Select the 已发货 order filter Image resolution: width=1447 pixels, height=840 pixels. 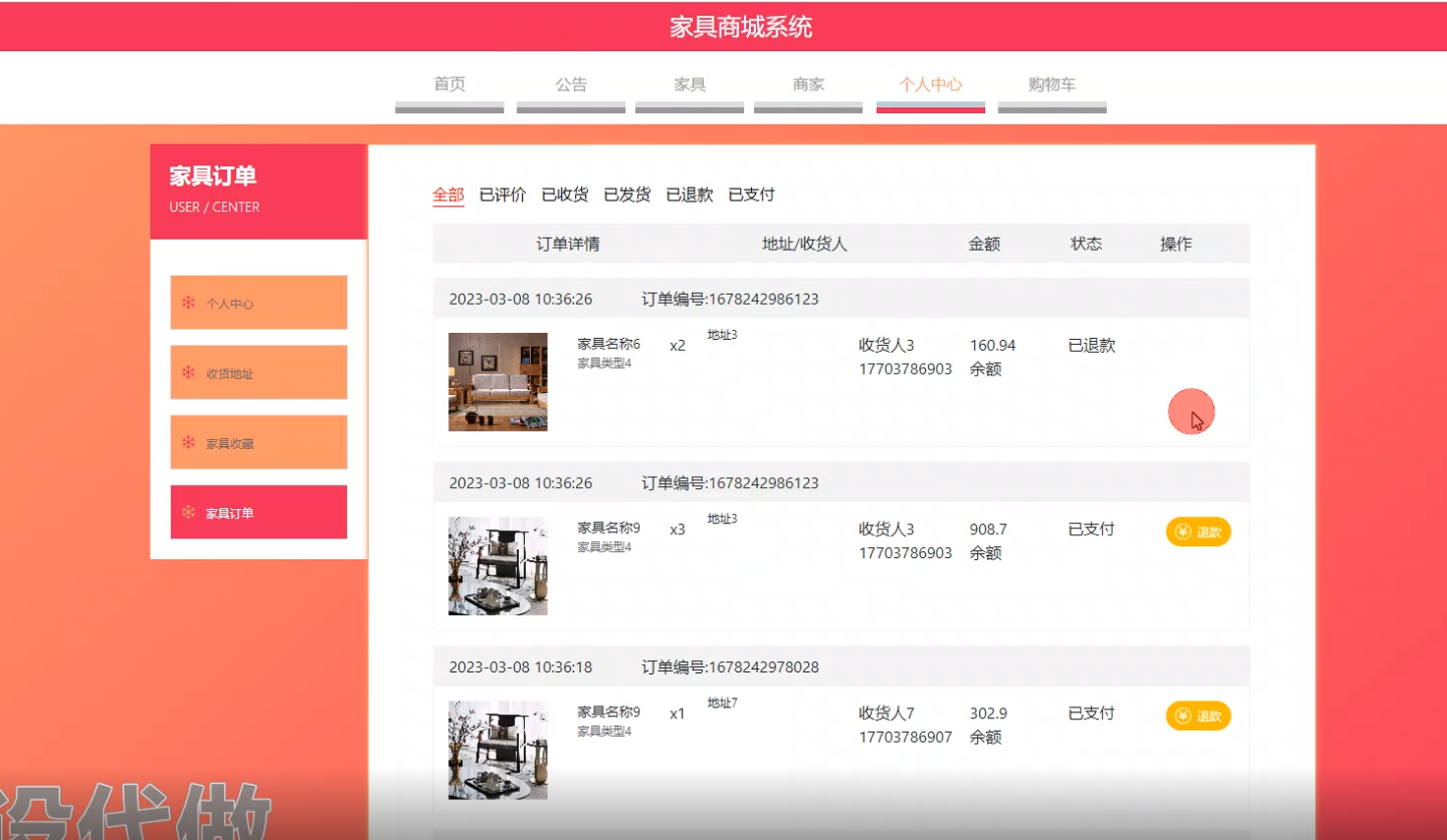627,195
